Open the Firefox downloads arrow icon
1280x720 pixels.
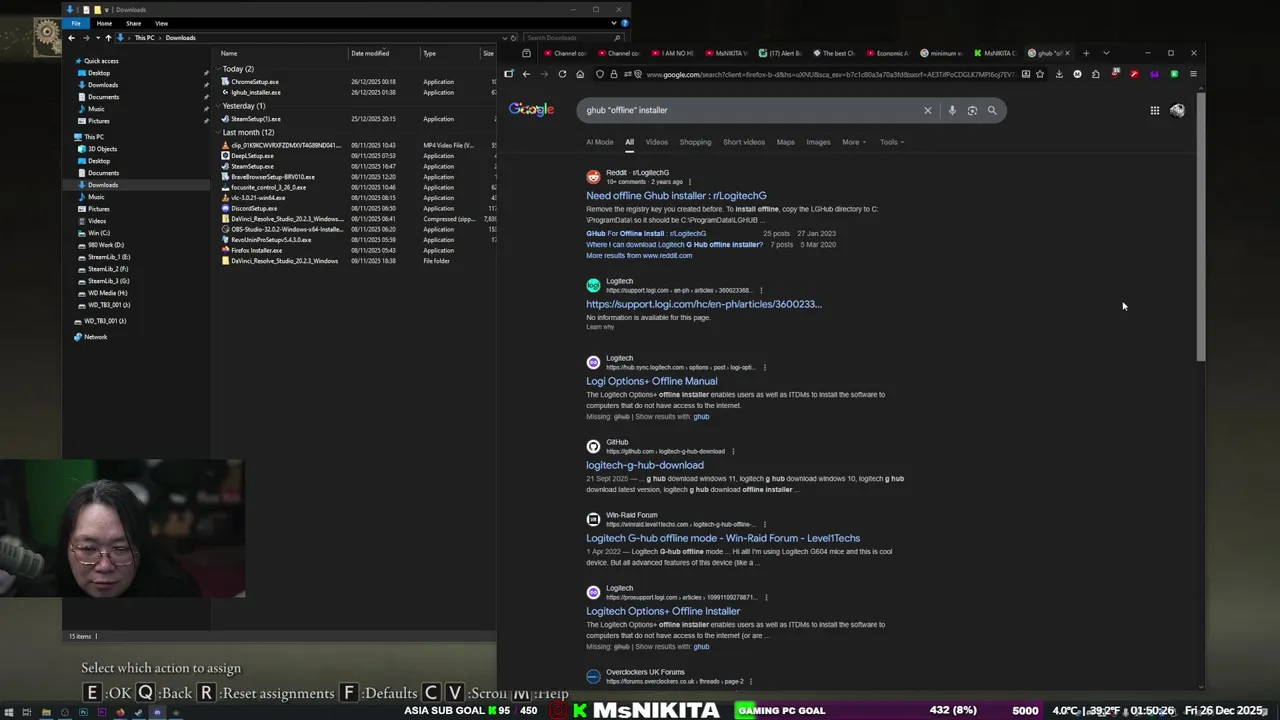[1059, 74]
